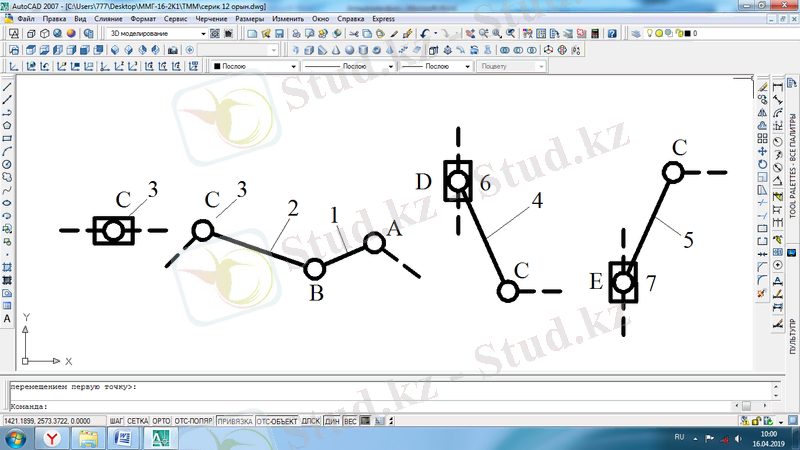The width and height of the screenshot is (800, 450).
Task: Open the Файл menu
Action: point(26,19)
